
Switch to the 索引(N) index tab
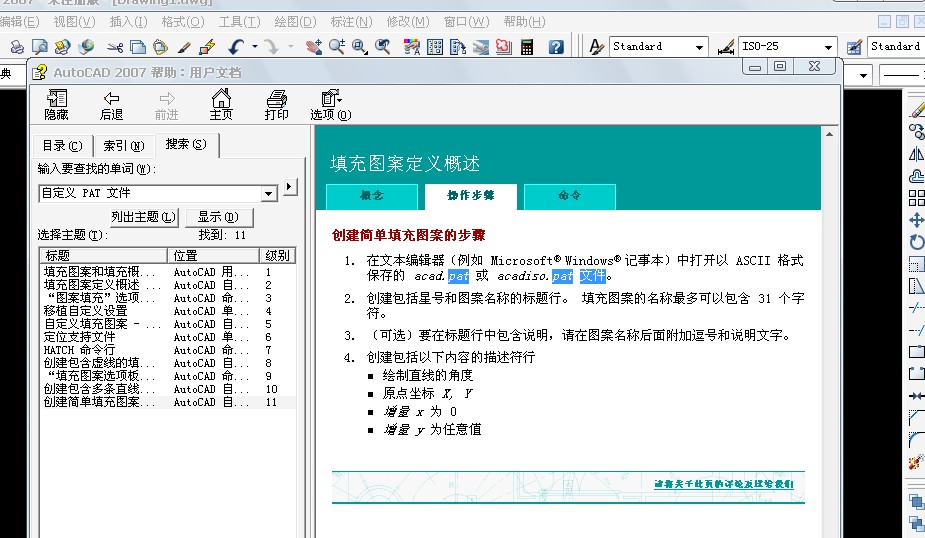[123, 146]
